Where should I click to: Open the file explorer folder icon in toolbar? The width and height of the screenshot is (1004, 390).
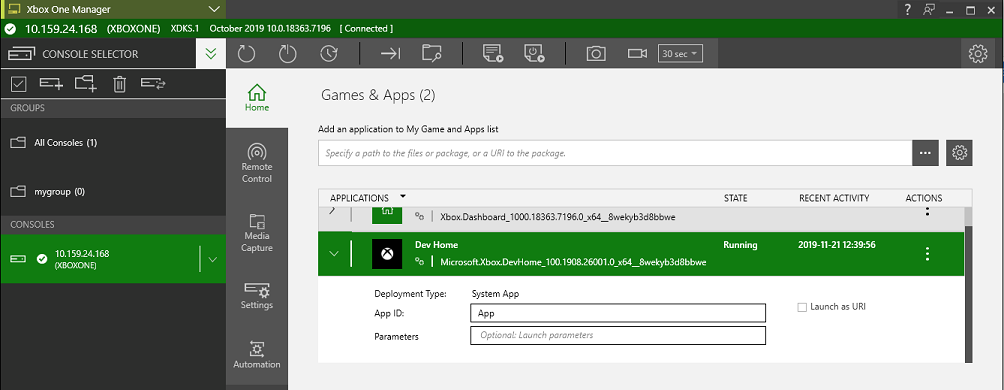pyautogui.click(x=432, y=54)
